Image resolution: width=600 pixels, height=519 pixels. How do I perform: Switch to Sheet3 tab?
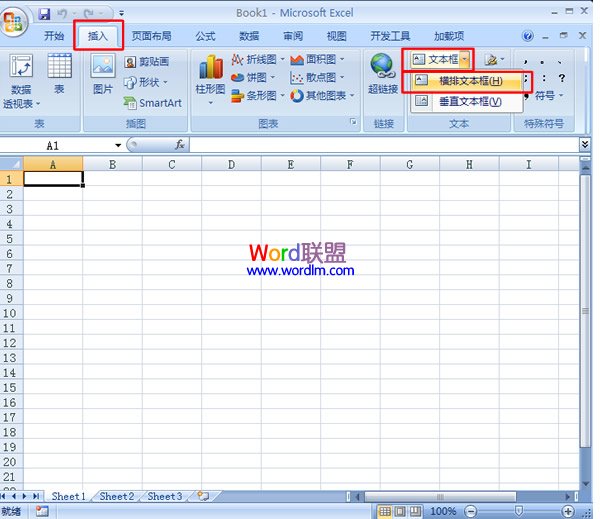(x=165, y=496)
